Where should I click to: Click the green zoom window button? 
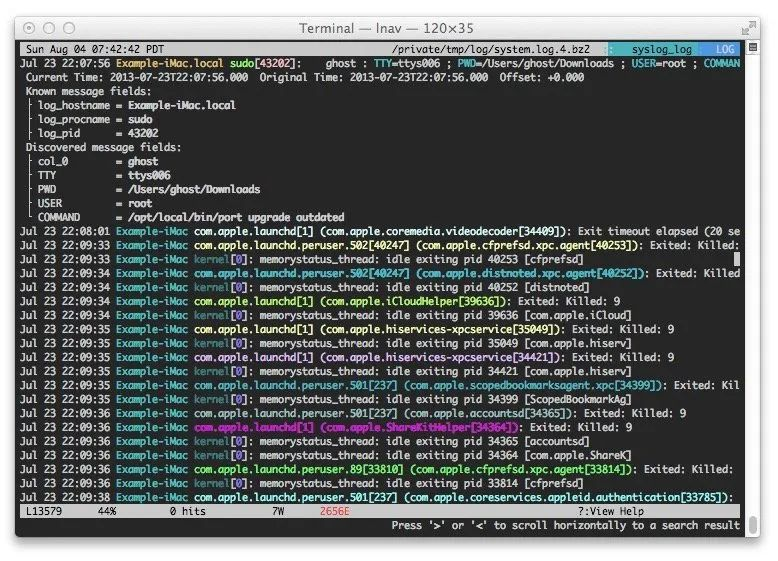[x=69, y=28]
